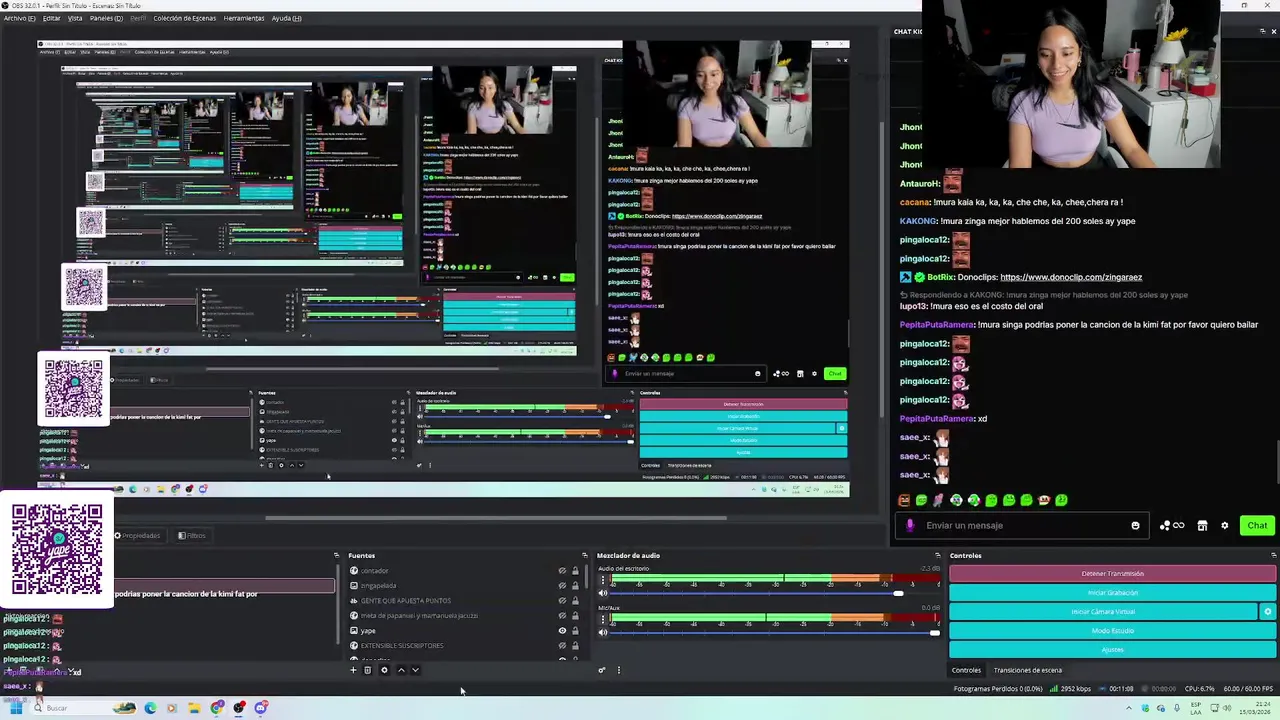Viewport: 1280px width, 720px height.
Task: Pop out the Controles dock panel
Action: click(1273, 555)
